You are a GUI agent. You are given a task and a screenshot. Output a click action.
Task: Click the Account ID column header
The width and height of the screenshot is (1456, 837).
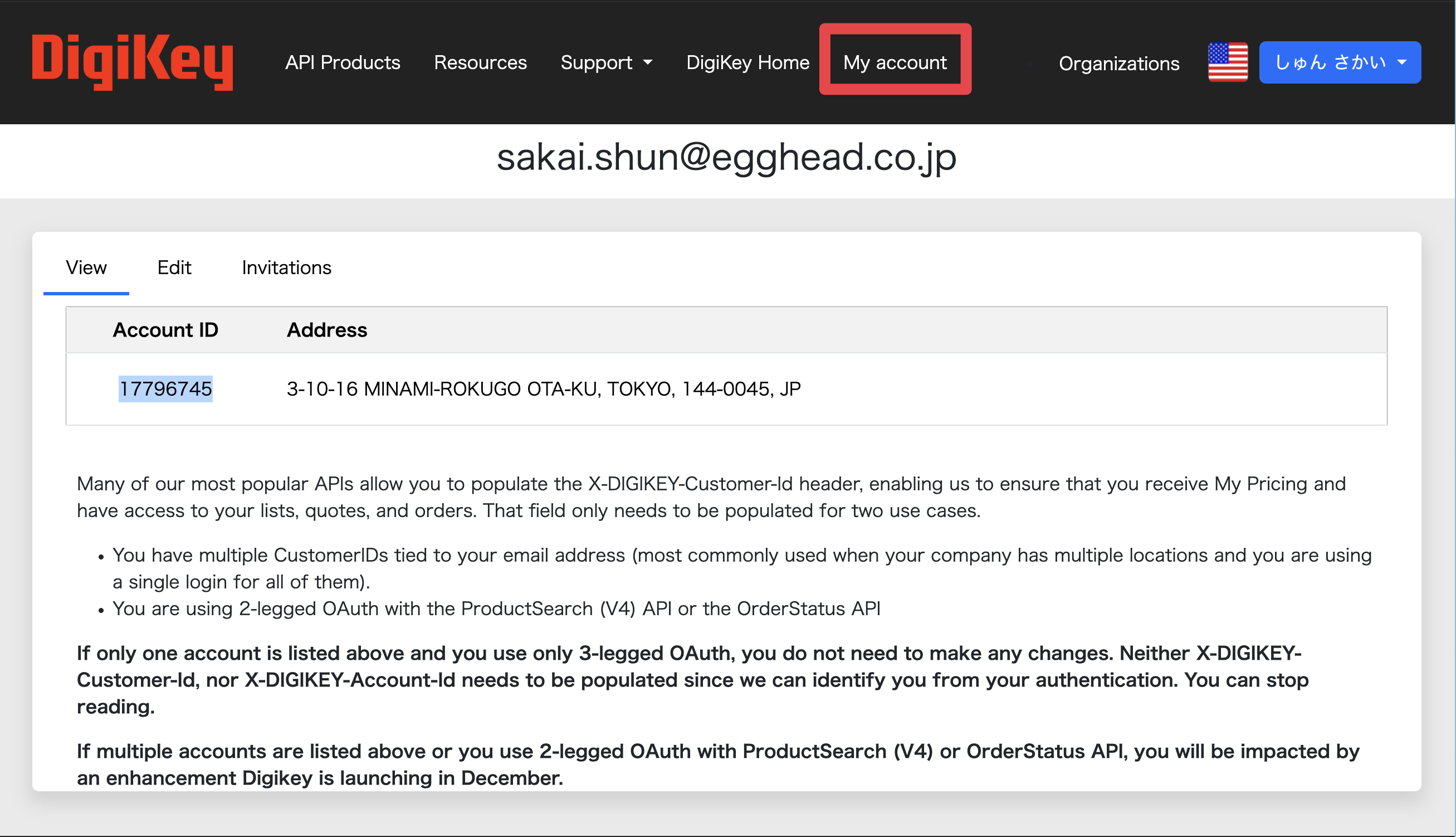pyautogui.click(x=165, y=330)
